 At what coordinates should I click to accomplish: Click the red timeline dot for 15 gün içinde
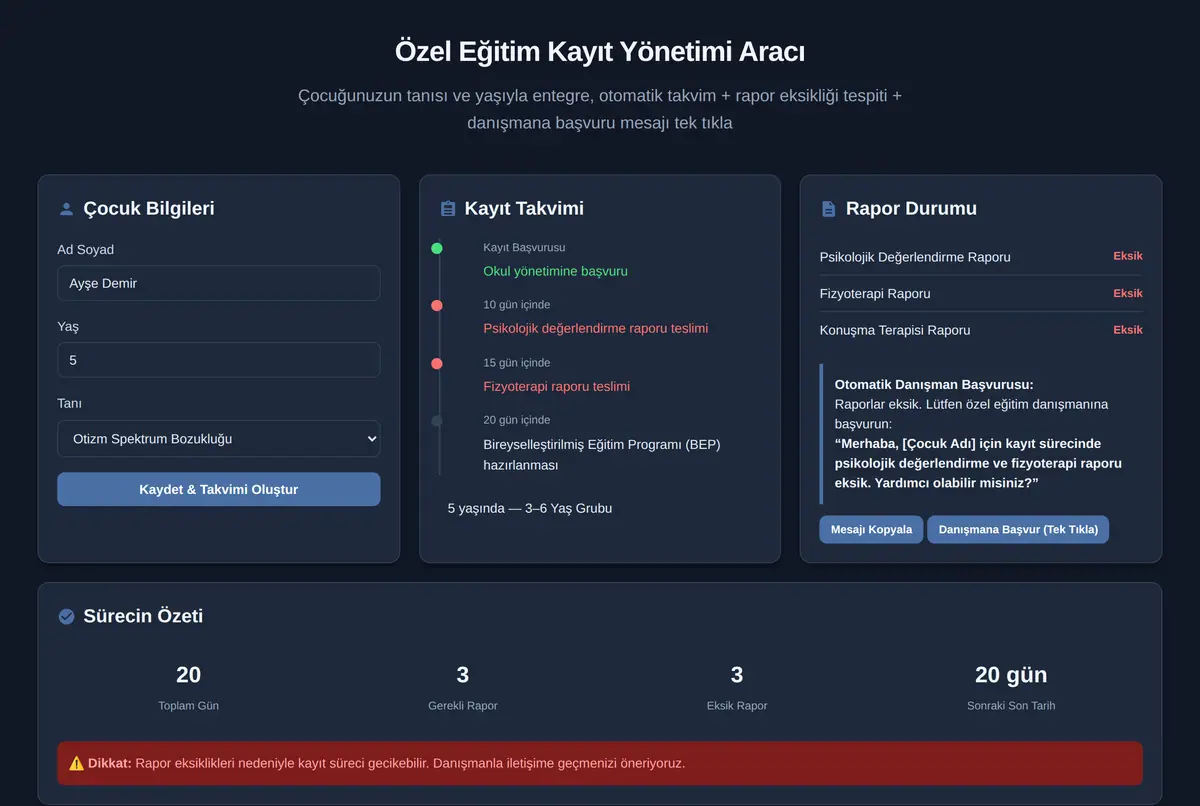437,363
